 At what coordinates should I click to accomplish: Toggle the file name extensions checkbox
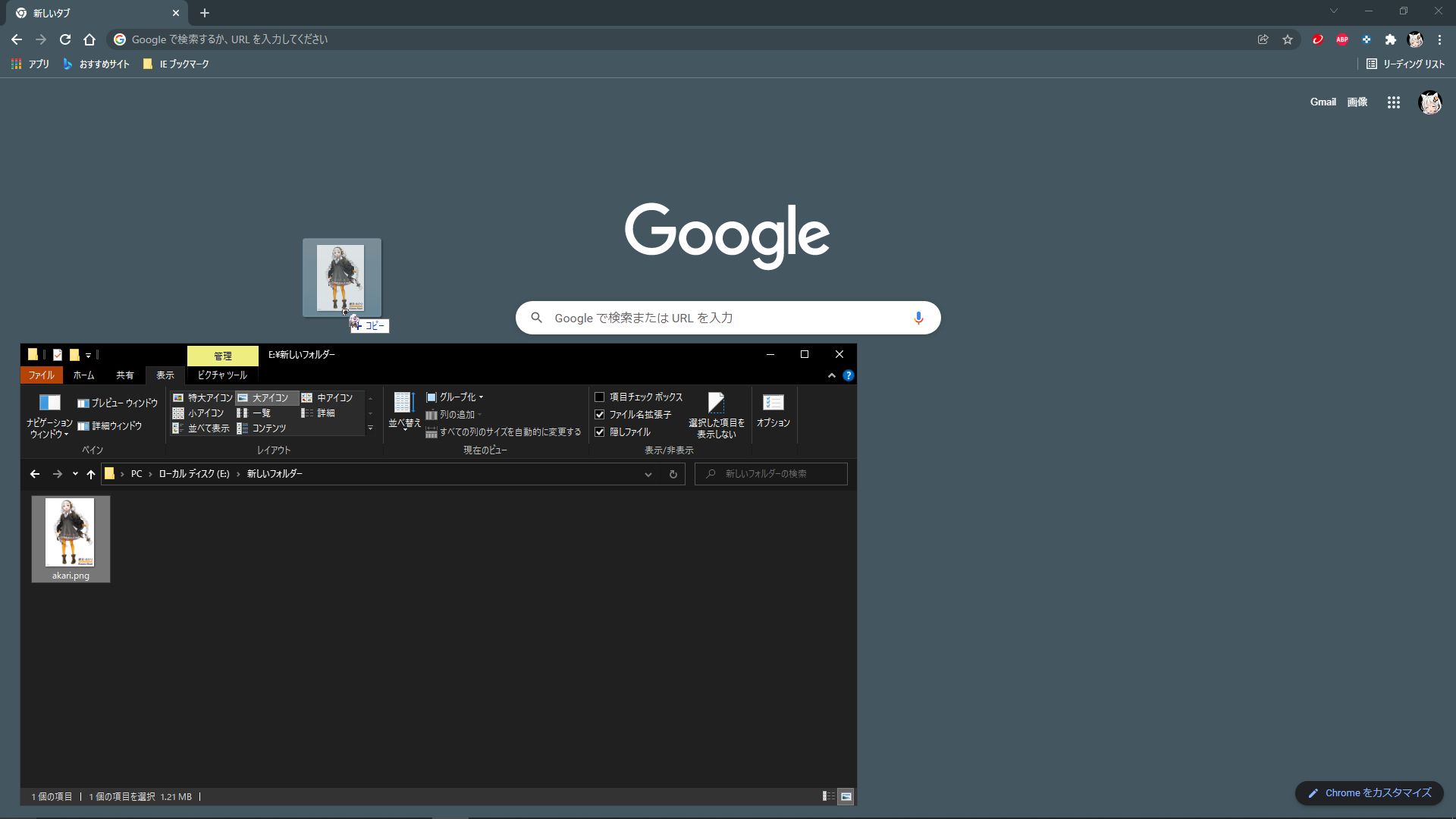tap(600, 415)
